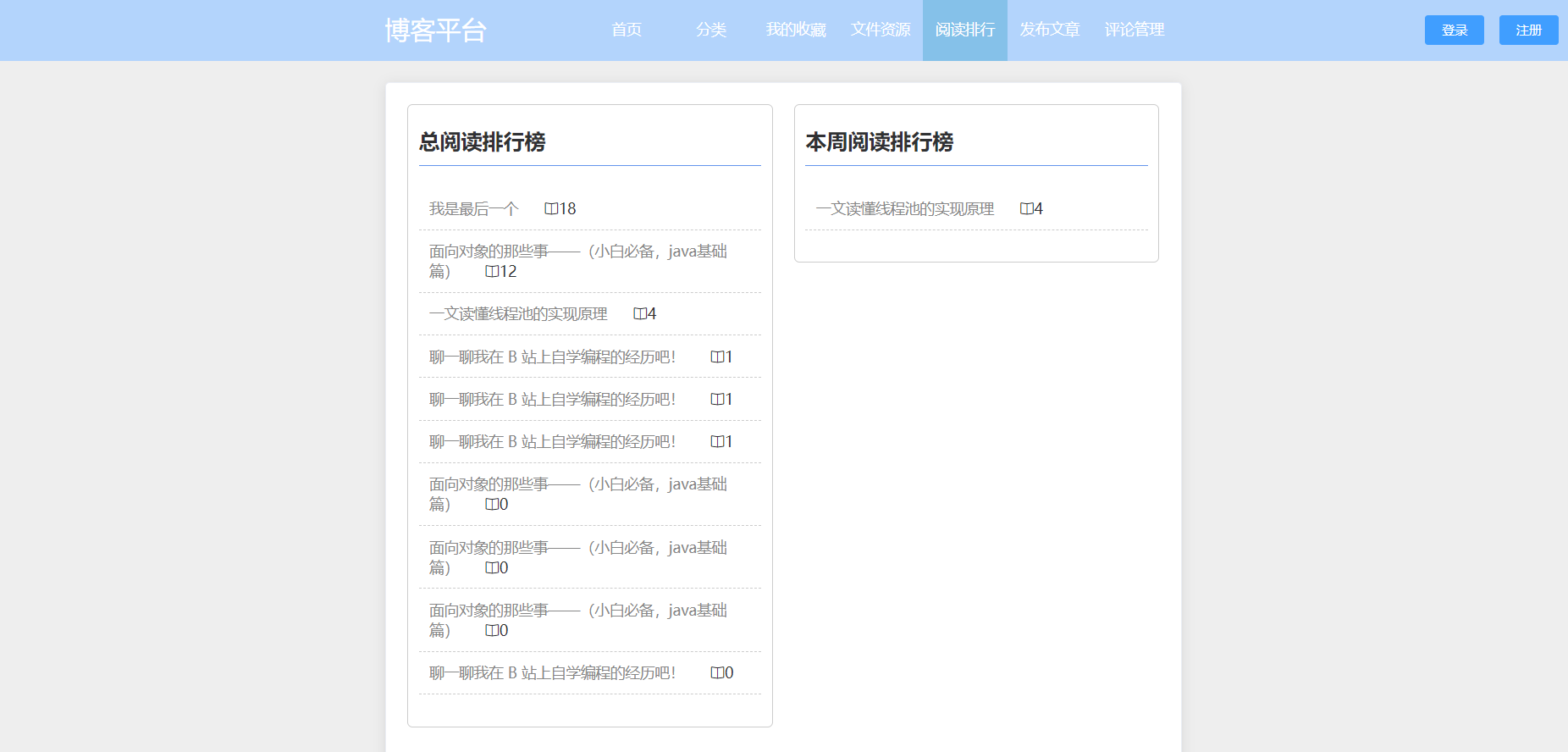Click book icon next to 我是最后一个

[x=551, y=208]
